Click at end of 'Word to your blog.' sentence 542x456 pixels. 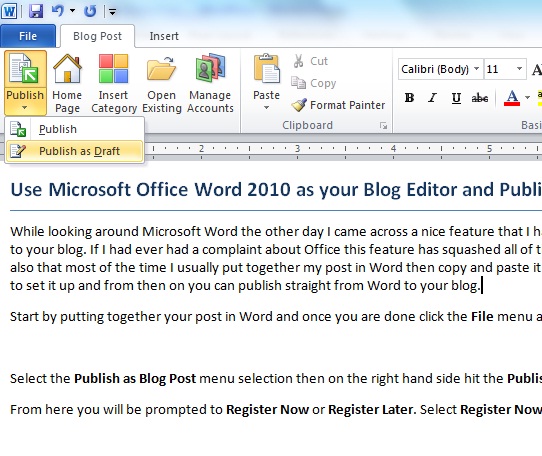(x=481, y=286)
